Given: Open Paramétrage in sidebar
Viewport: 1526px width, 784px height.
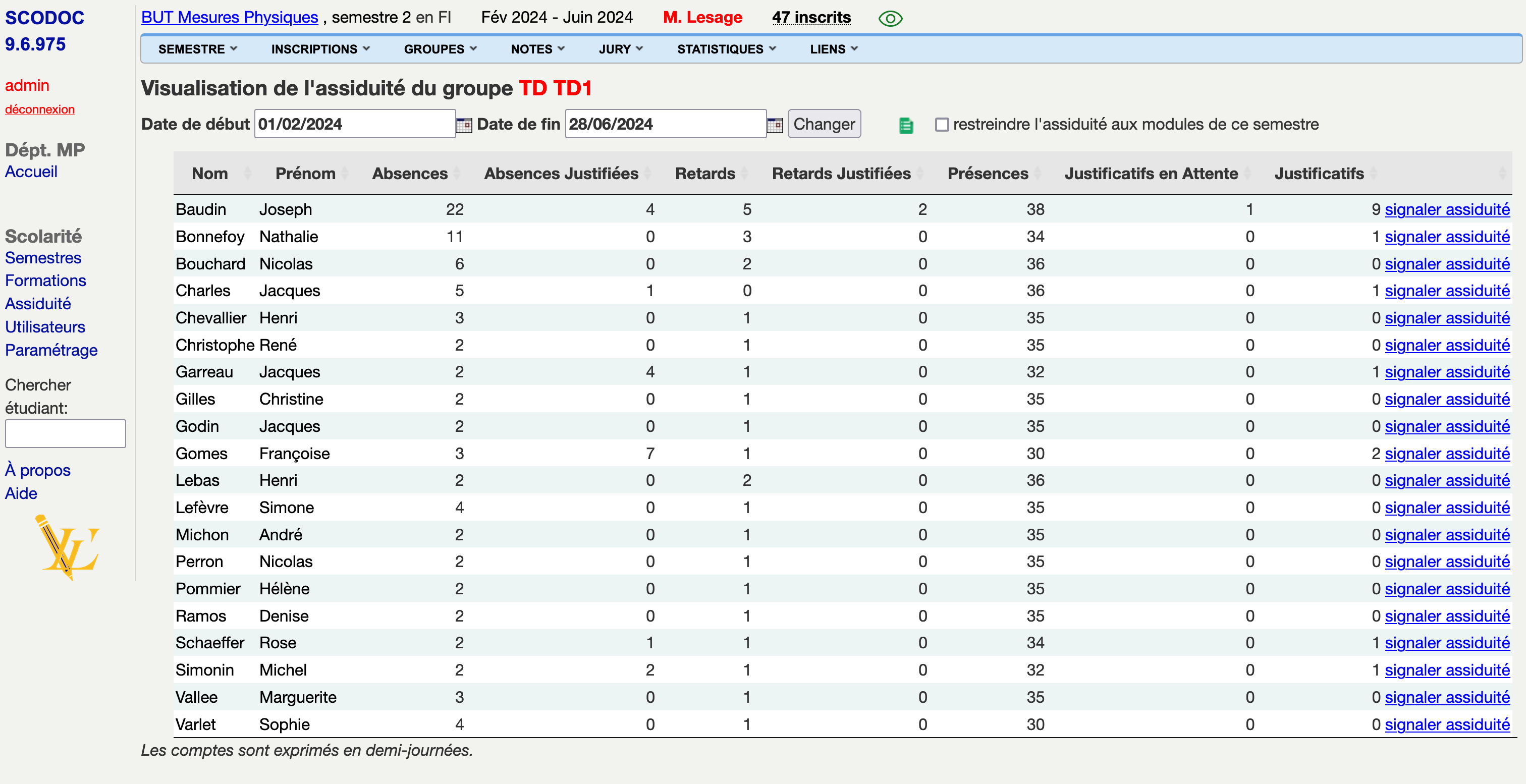Looking at the screenshot, I should click(x=51, y=351).
